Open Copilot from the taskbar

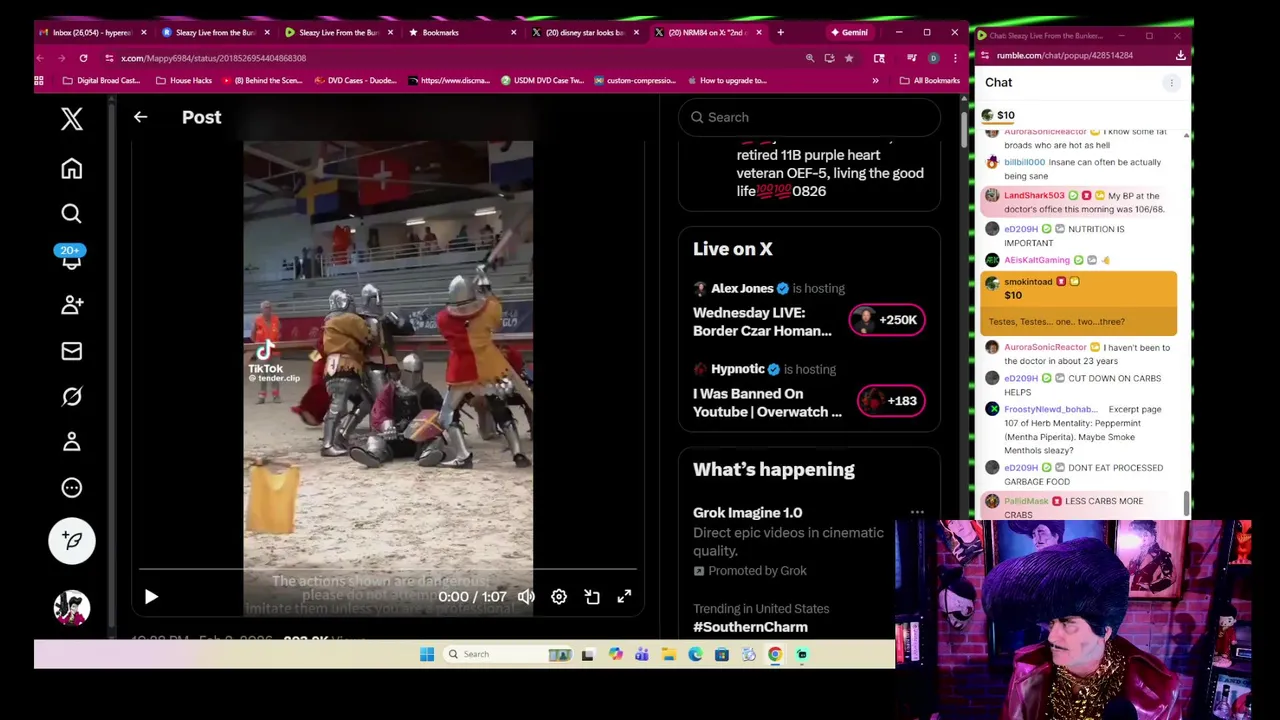(x=615, y=654)
